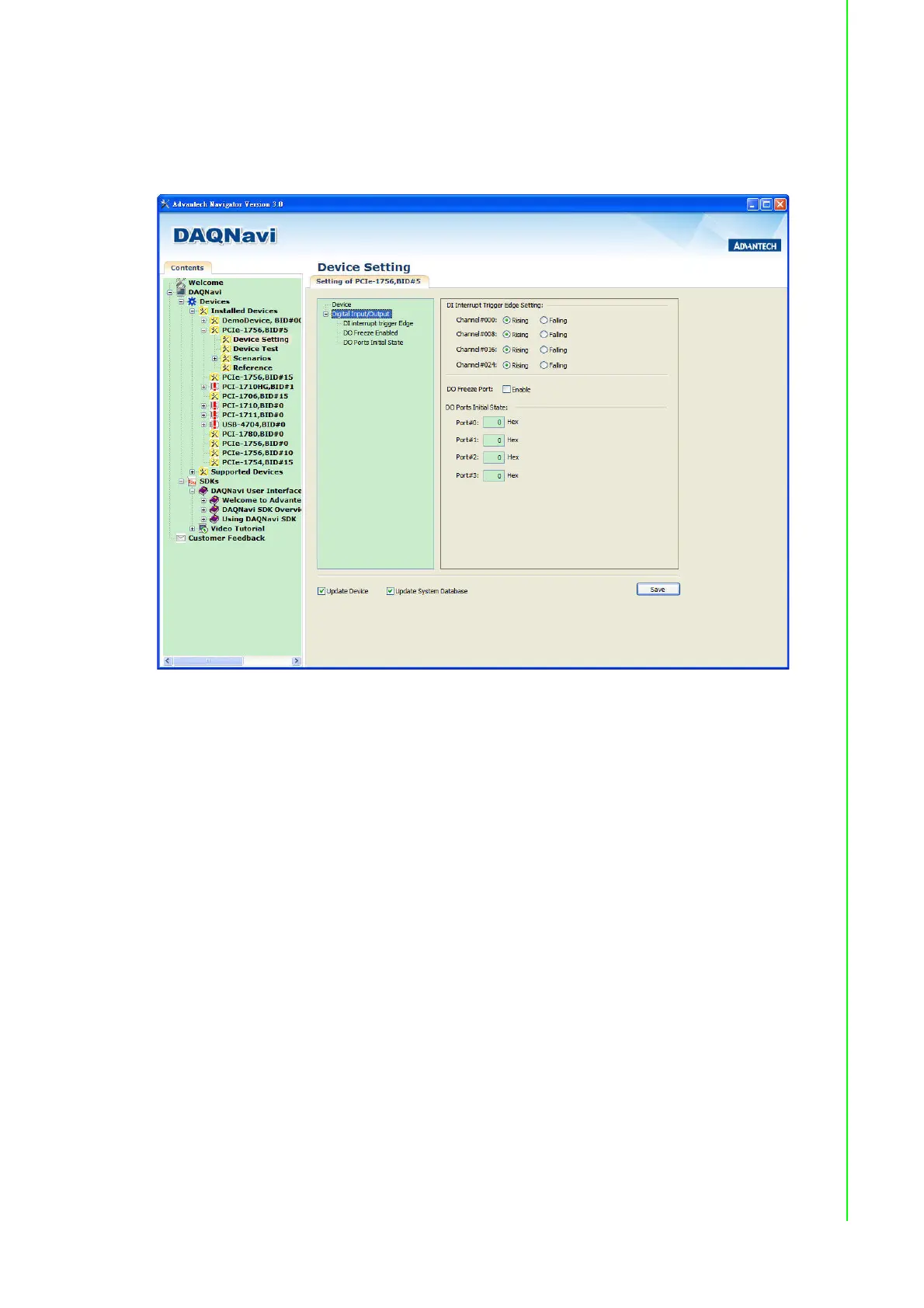Select Falling for Channel#000
Screen dimensions: 924x1308
pyautogui.click(x=544, y=320)
